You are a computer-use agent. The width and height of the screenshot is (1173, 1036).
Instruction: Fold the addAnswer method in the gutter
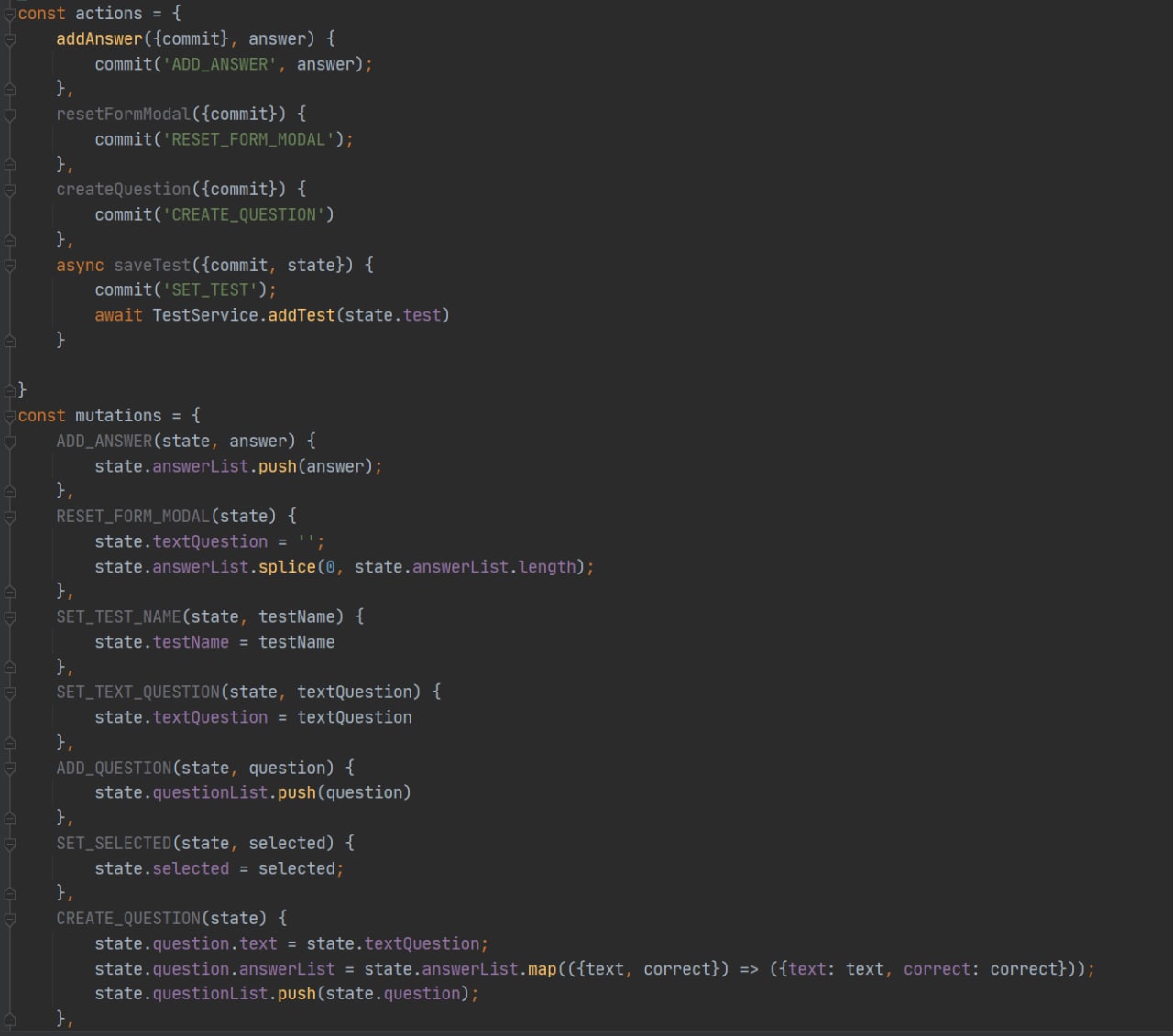(10, 39)
